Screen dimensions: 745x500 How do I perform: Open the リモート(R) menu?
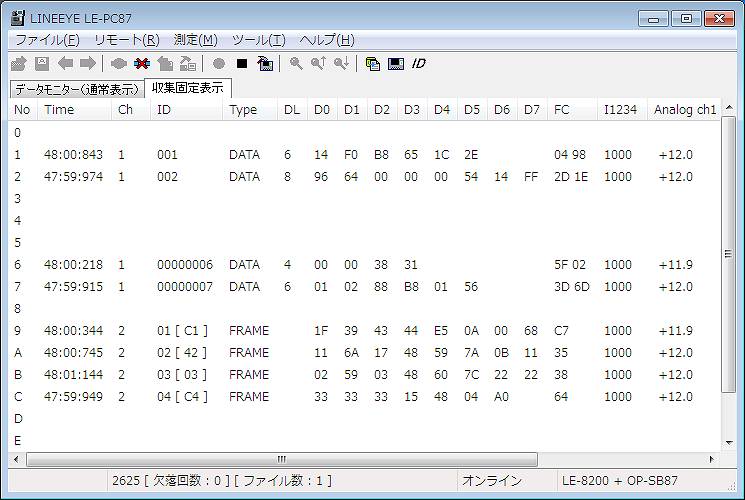pos(126,40)
